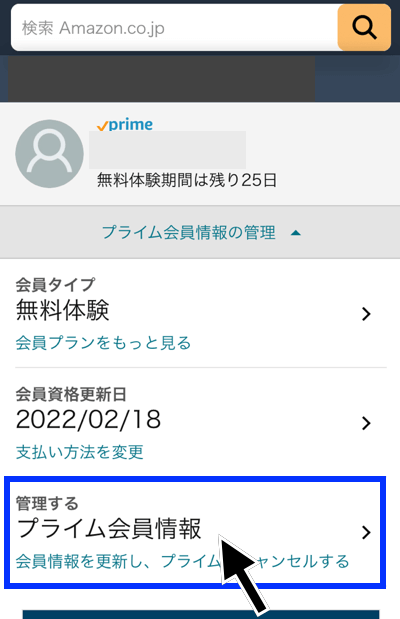The height and width of the screenshot is (619, 400).
Task: Tap chevron arrow in 会員タイプ row
Action: [366, 314]
